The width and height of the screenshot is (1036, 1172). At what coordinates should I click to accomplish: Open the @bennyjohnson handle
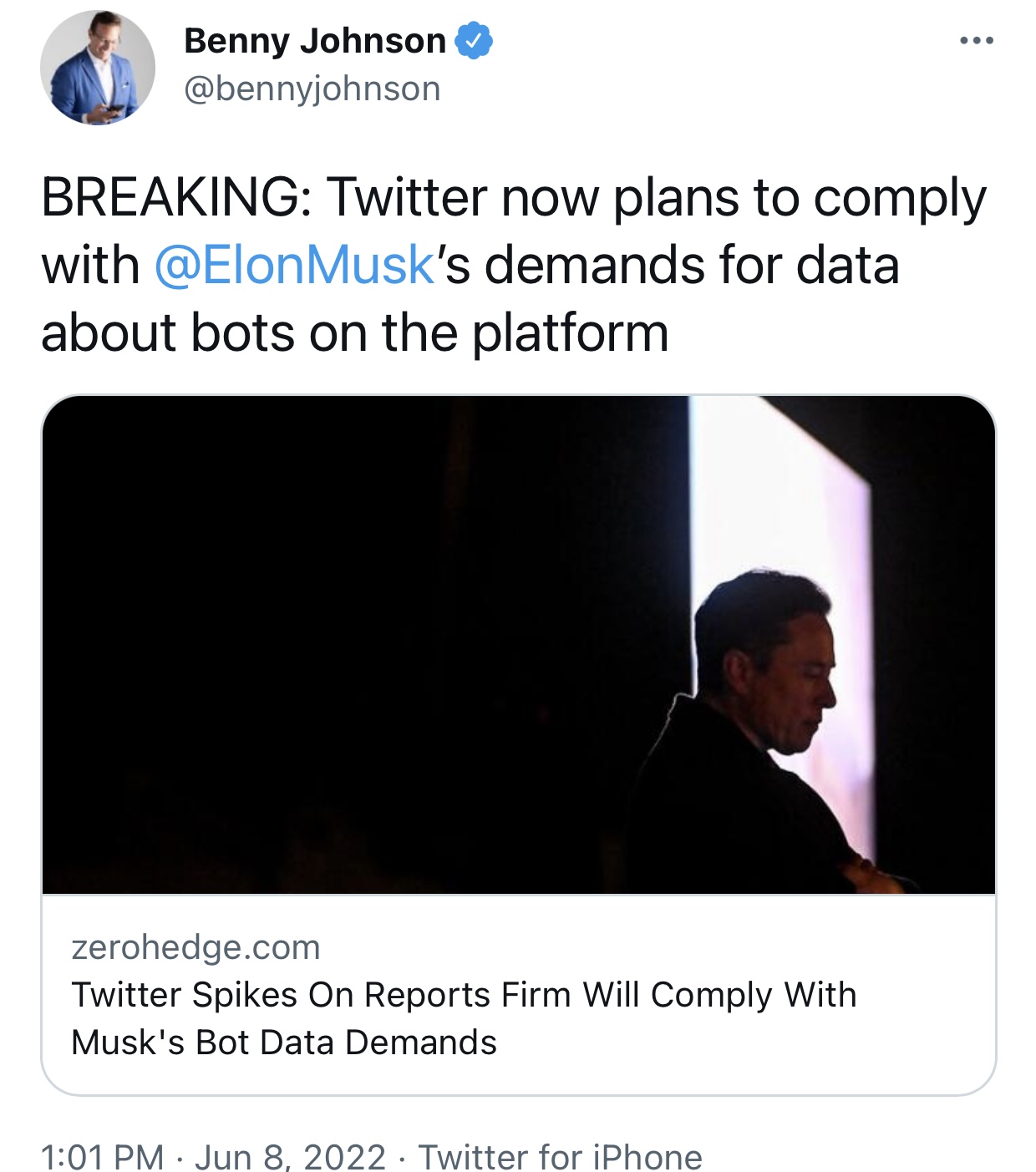[x=312, y=89]
